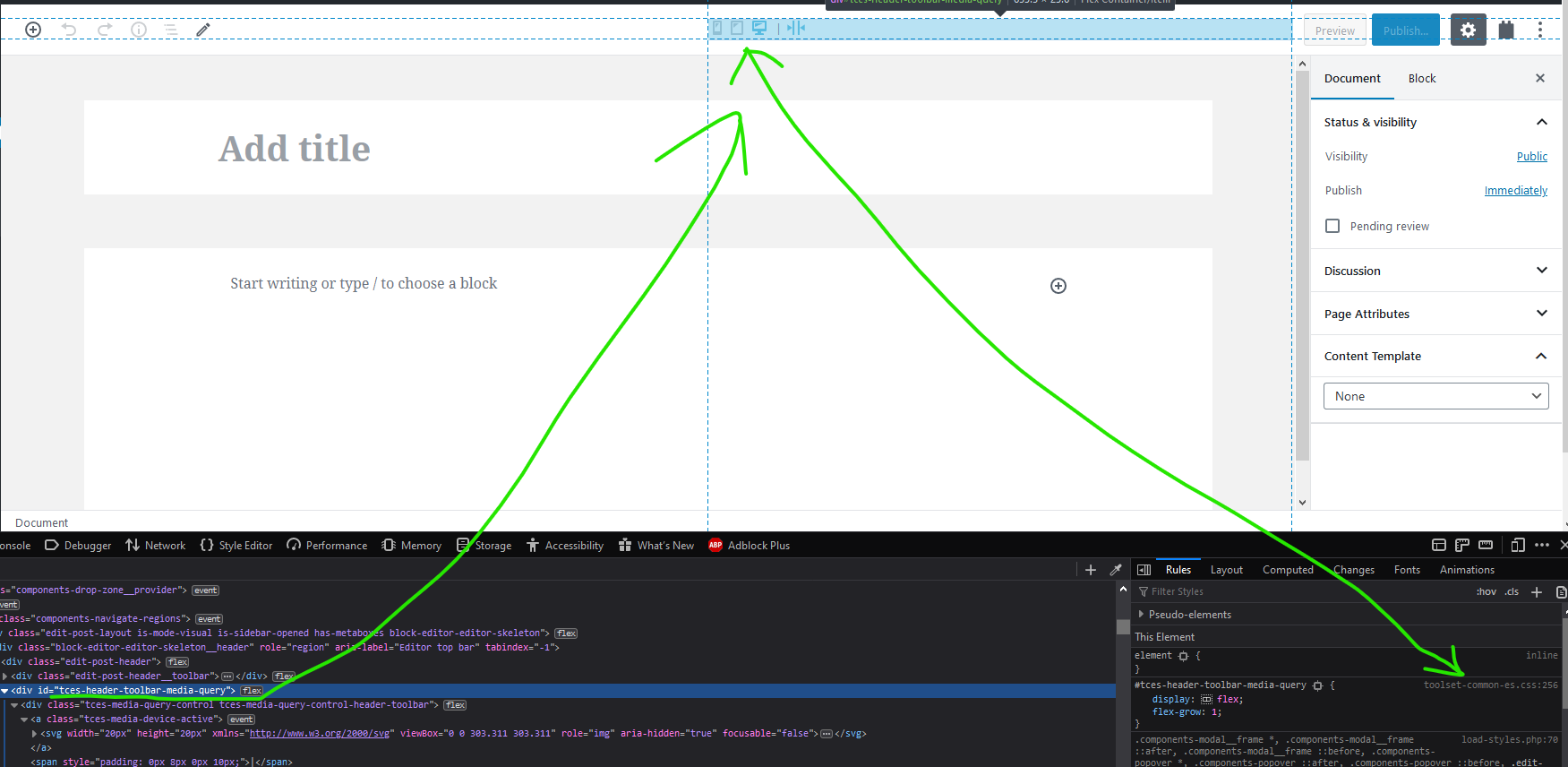Open the Memory devtools tab
Viewport: 1568px width, 767px height.
click(412, 545)
